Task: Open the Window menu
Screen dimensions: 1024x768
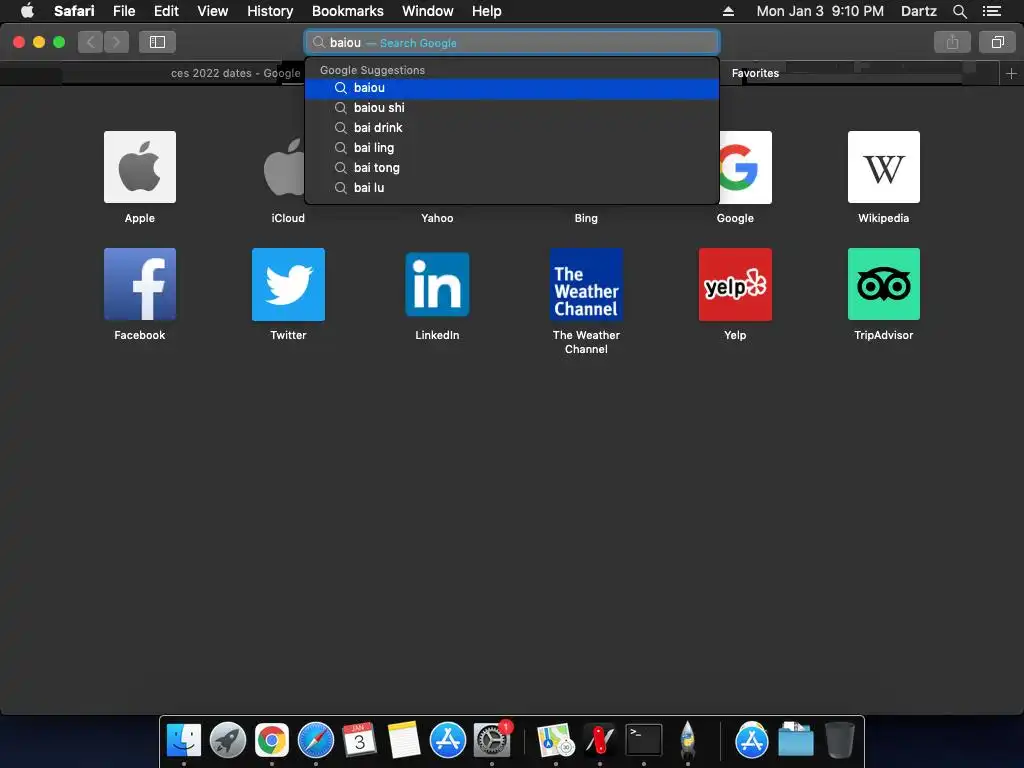Action: pos(427,11)
